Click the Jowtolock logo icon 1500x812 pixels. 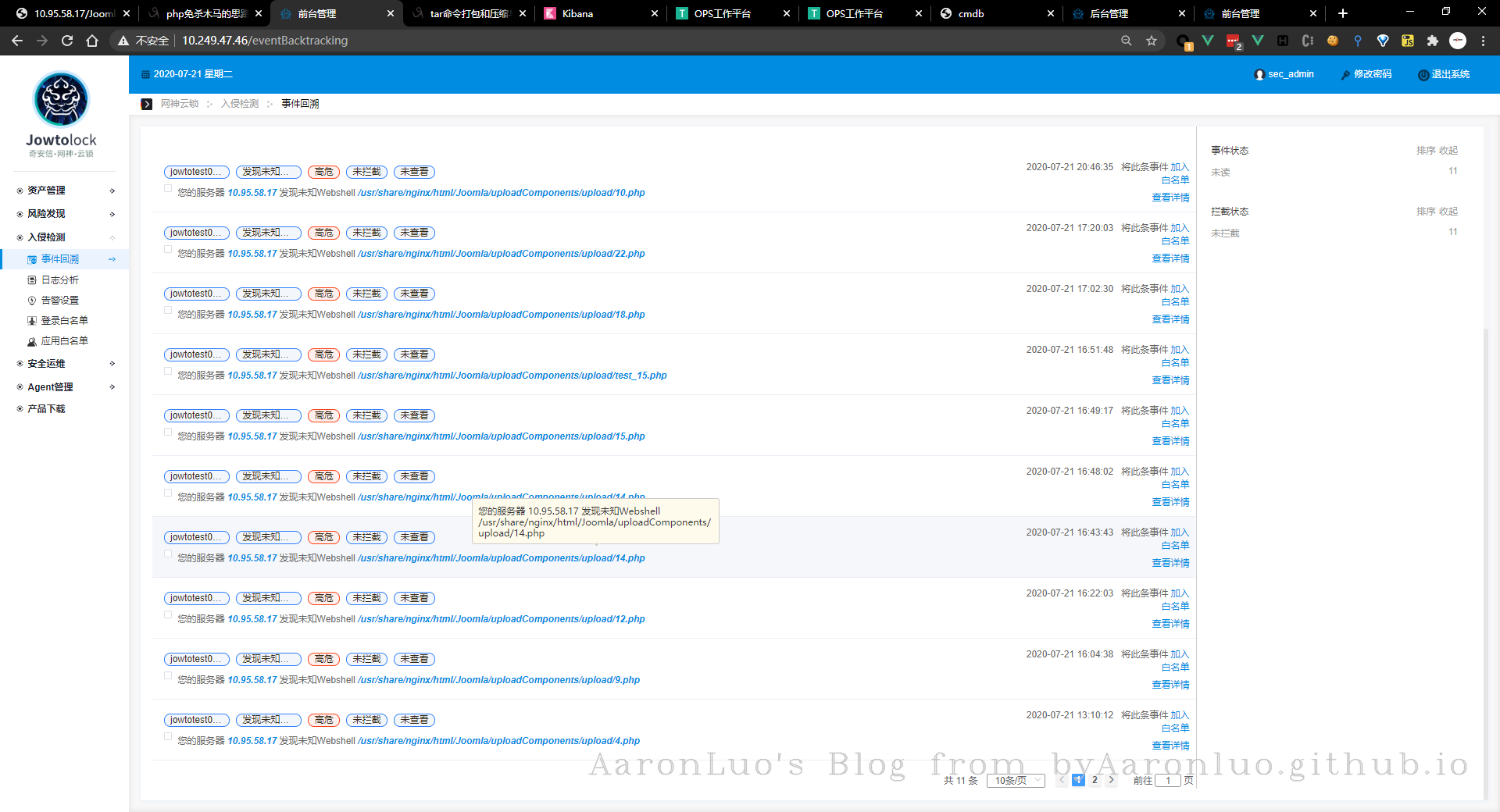pyautogui.click(x=61, y=100)
